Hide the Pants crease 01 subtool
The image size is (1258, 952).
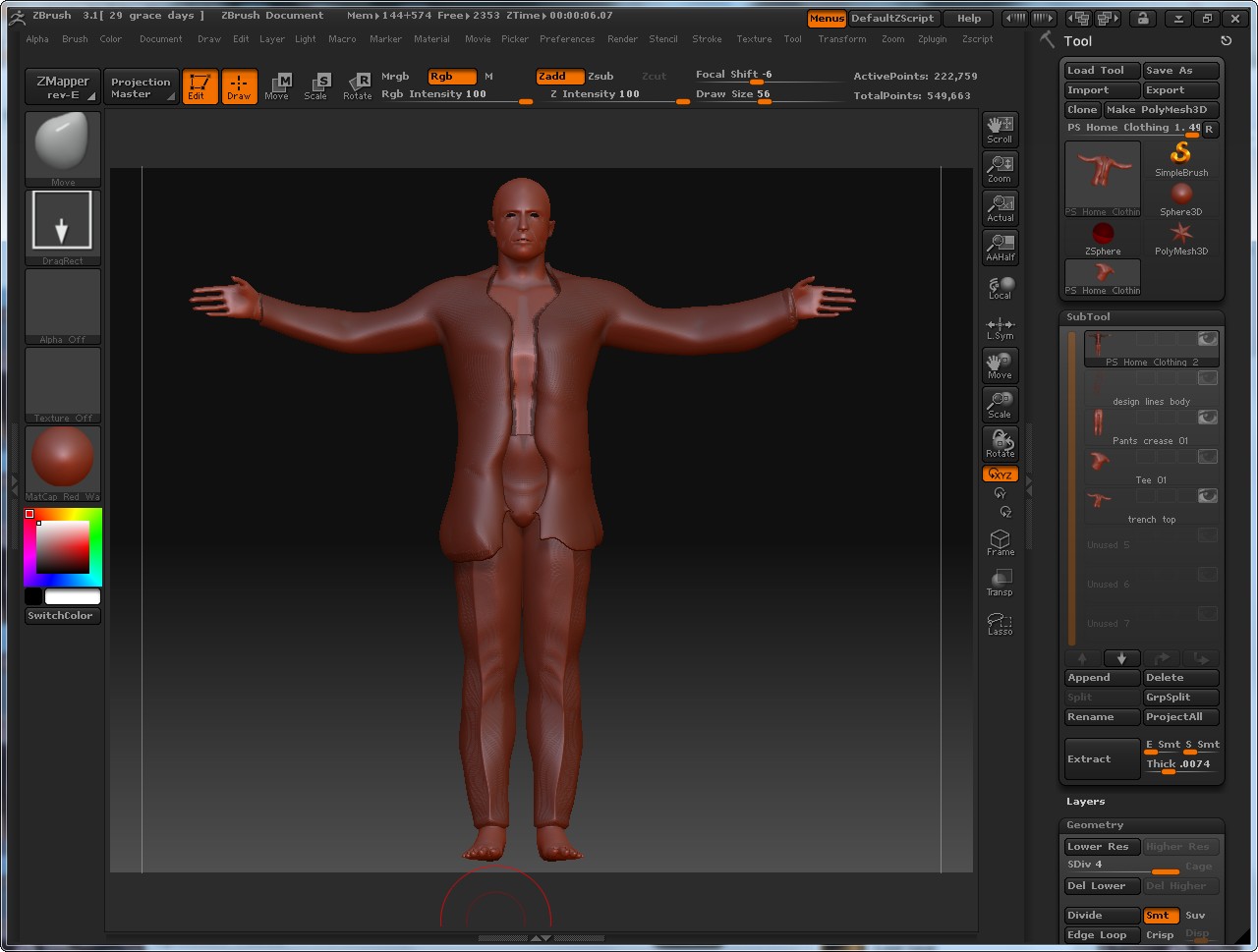pos(1207,418)
